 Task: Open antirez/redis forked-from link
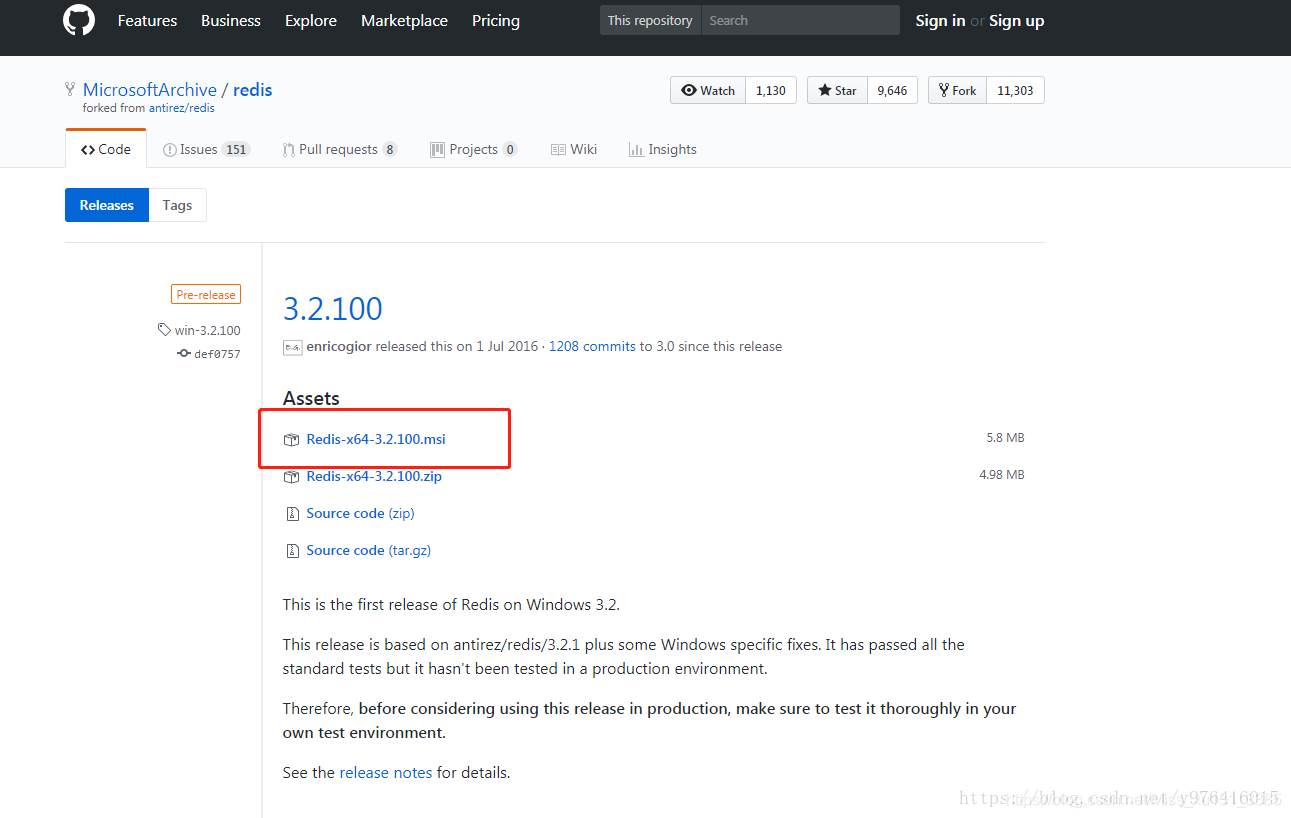point(182,108)
